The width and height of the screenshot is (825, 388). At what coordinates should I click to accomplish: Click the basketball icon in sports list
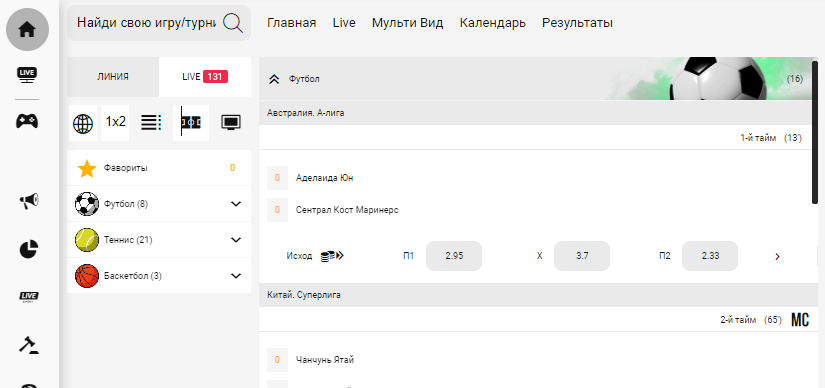pos(87,276)
